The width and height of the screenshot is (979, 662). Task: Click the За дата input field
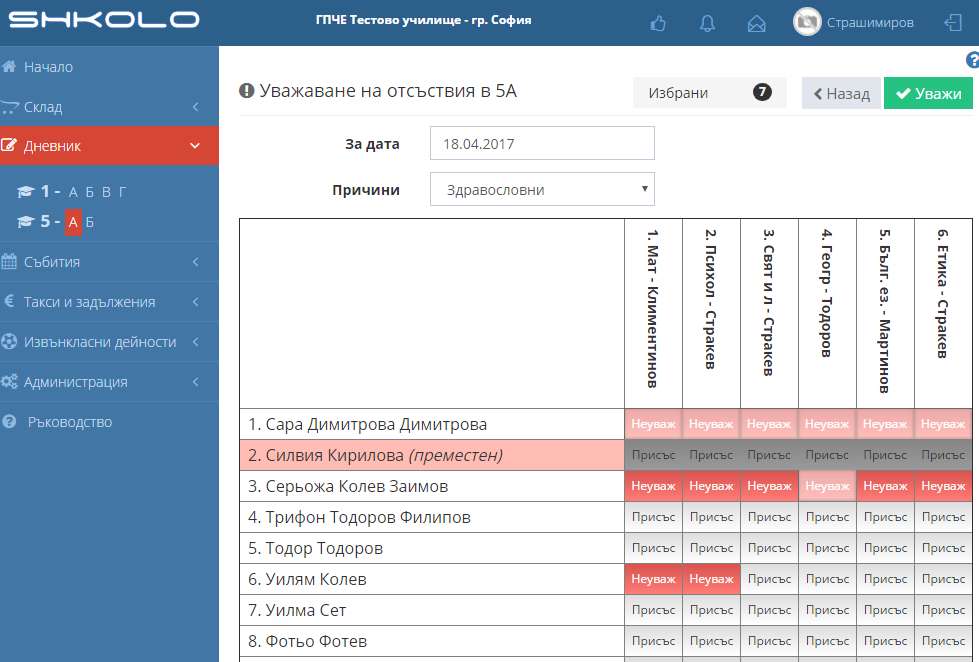coord(542,143)
